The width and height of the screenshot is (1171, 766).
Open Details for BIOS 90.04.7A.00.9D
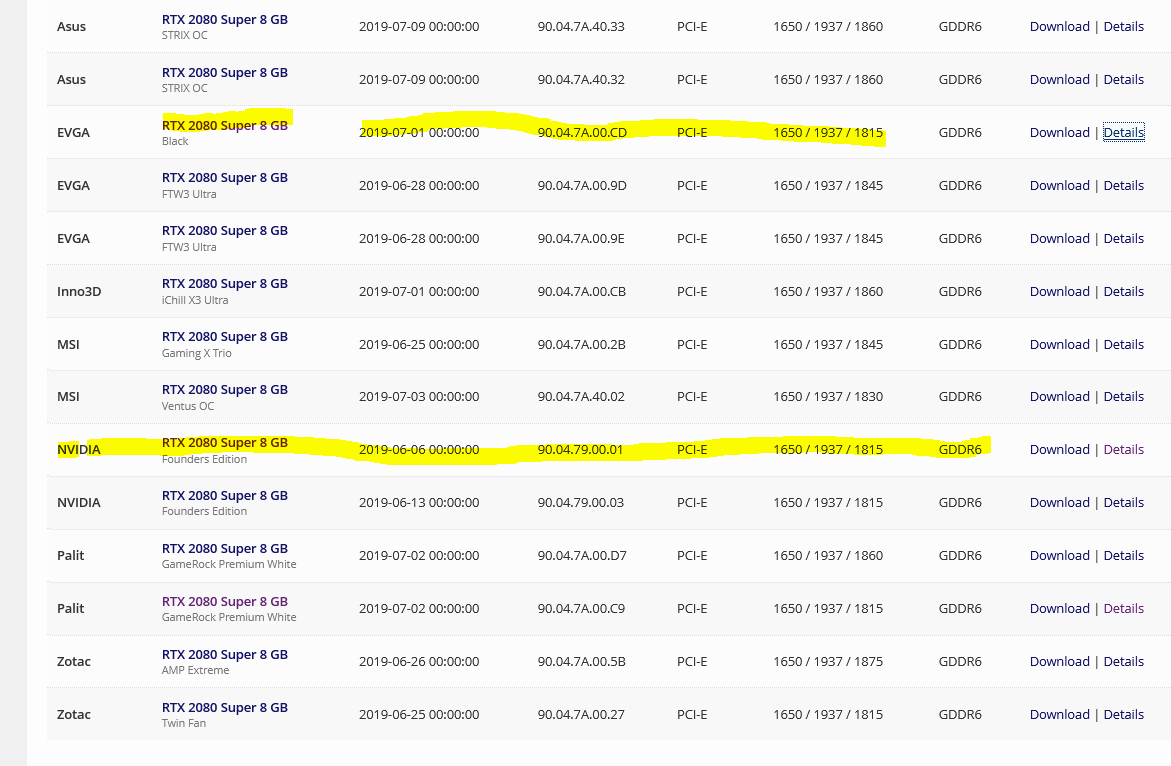1123,186
